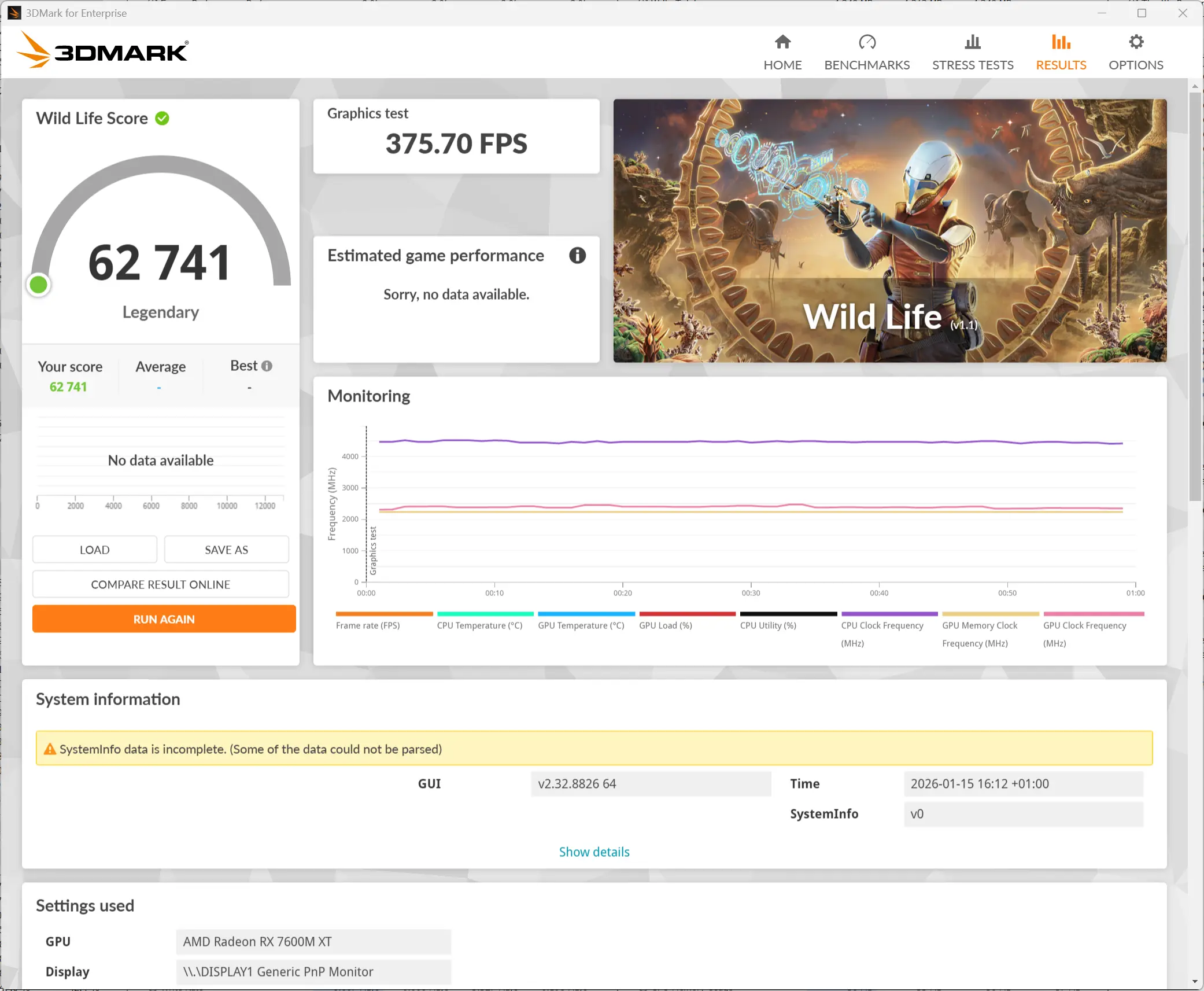Click the info icon for Estimated game performance
This screenshot has width=1204, height=991.
577,255
